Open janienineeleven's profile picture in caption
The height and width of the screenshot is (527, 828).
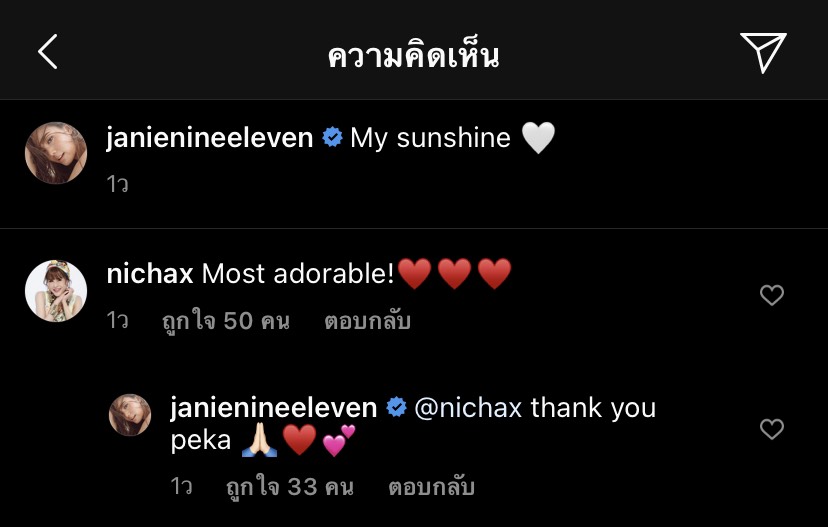[x=56, y=153]
